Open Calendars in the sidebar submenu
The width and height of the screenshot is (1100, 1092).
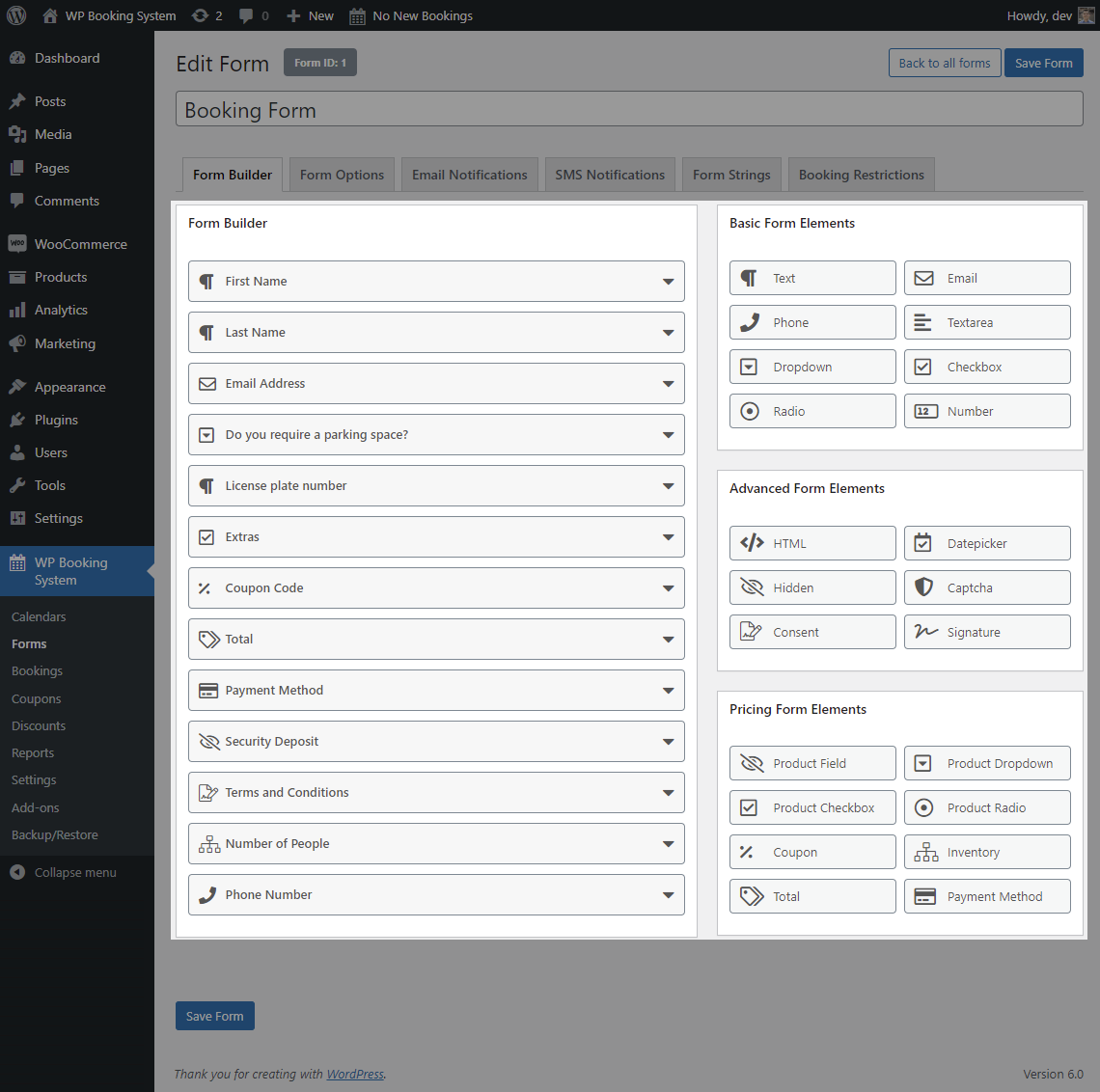[x=39, y=616]
